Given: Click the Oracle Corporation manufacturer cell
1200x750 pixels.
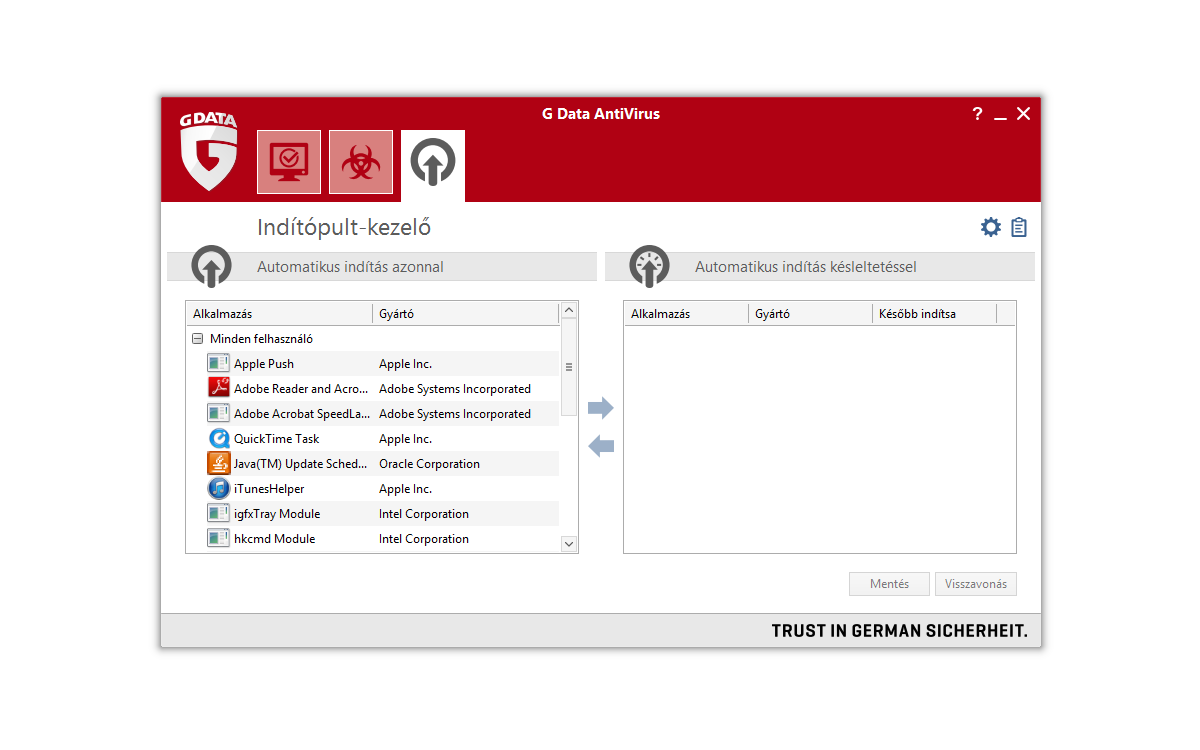Looking at the screenshot, I should coord(429,464).
